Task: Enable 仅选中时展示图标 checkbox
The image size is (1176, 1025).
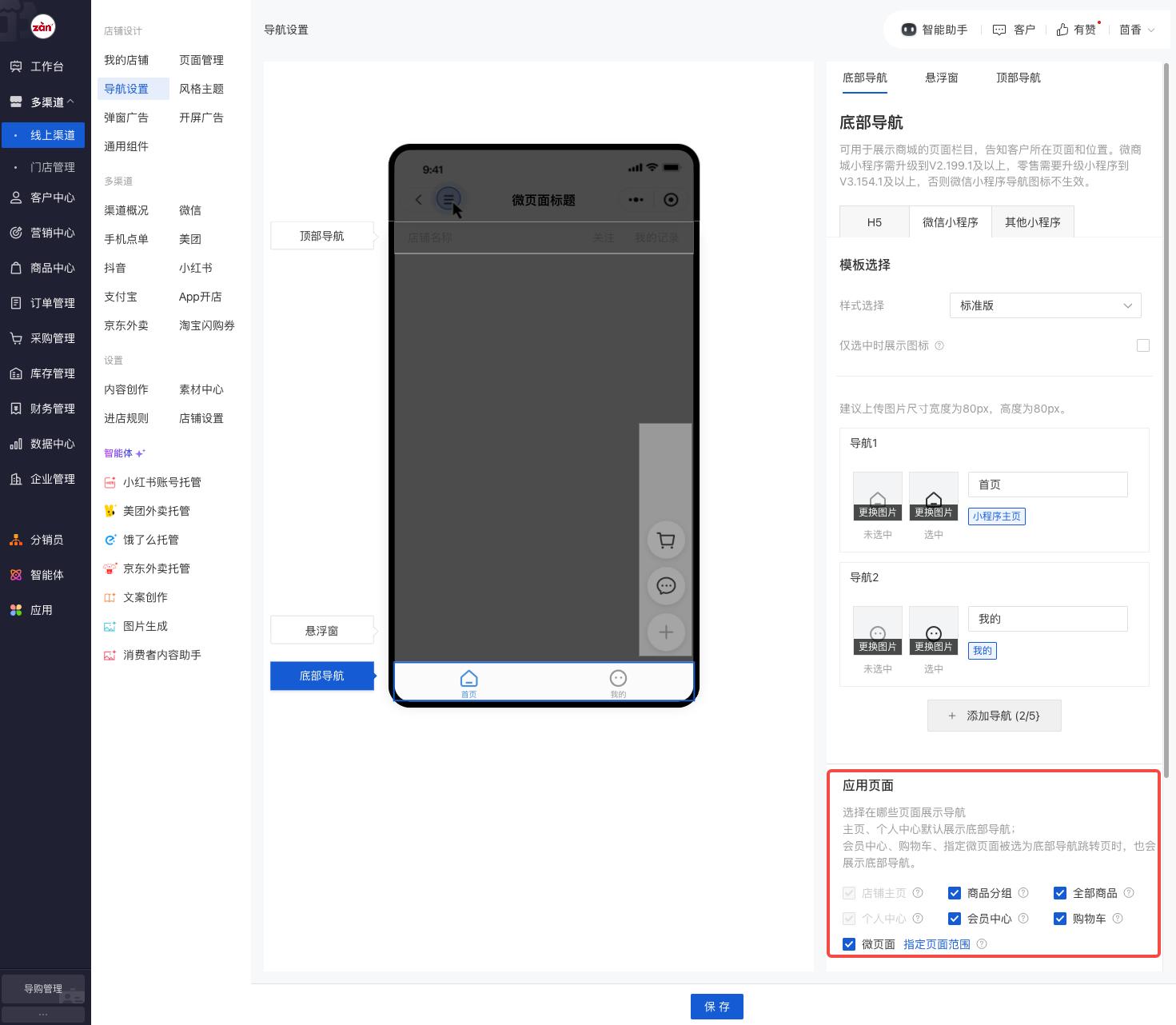Action: (1142, 345)
